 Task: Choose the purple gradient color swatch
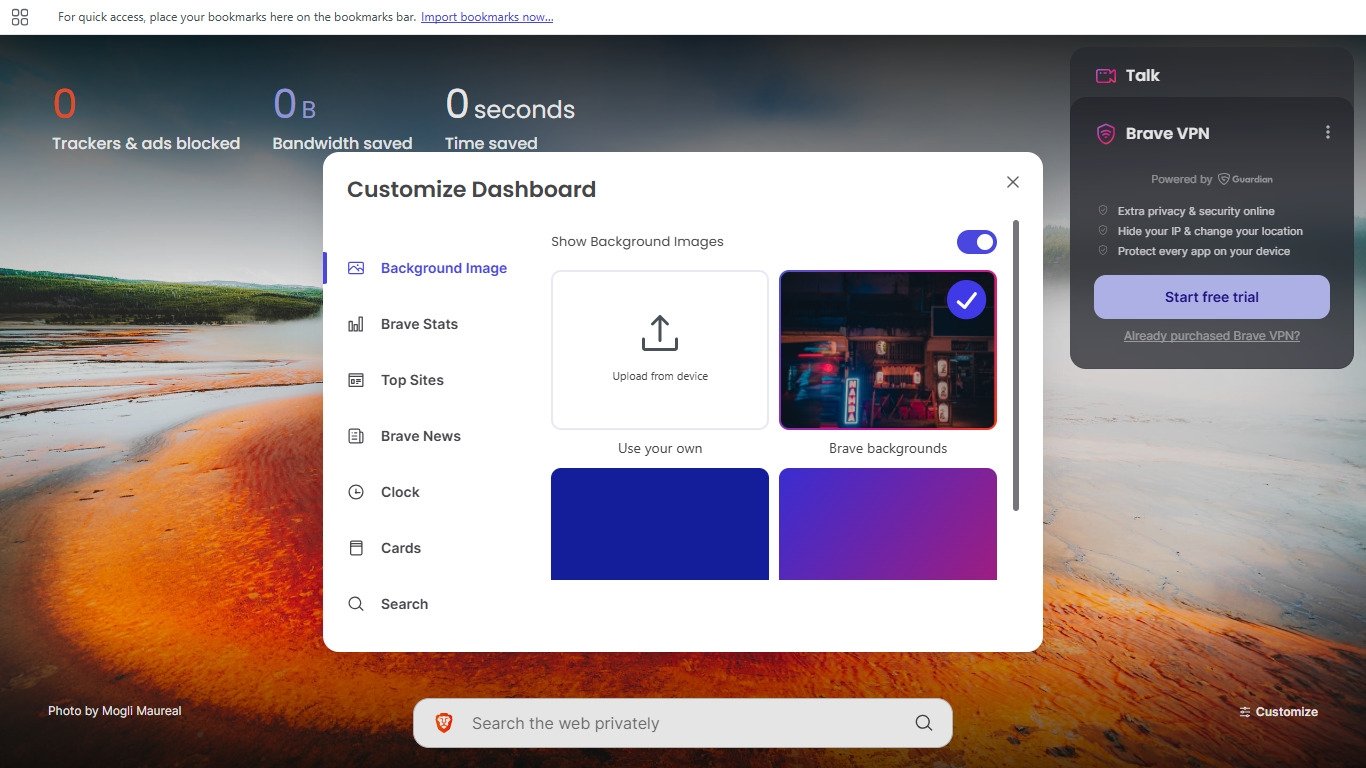point(888,524)
